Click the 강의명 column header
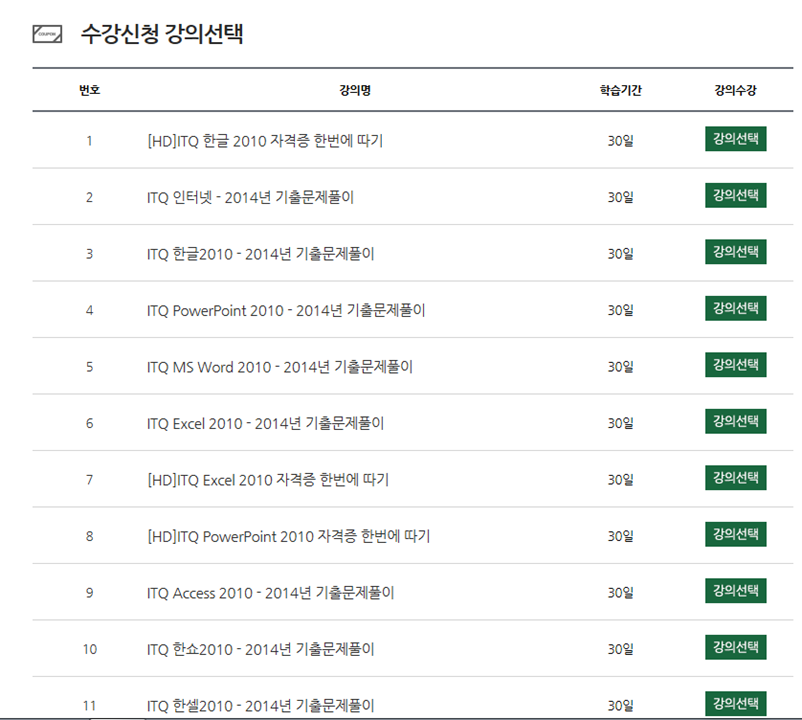The width and height of the screenshot is (802, 720). 355,91
